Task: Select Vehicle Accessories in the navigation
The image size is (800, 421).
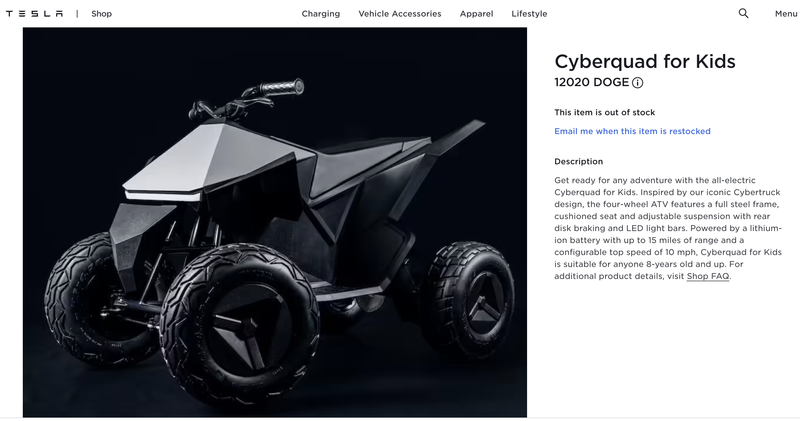Action: coord(399,14)
